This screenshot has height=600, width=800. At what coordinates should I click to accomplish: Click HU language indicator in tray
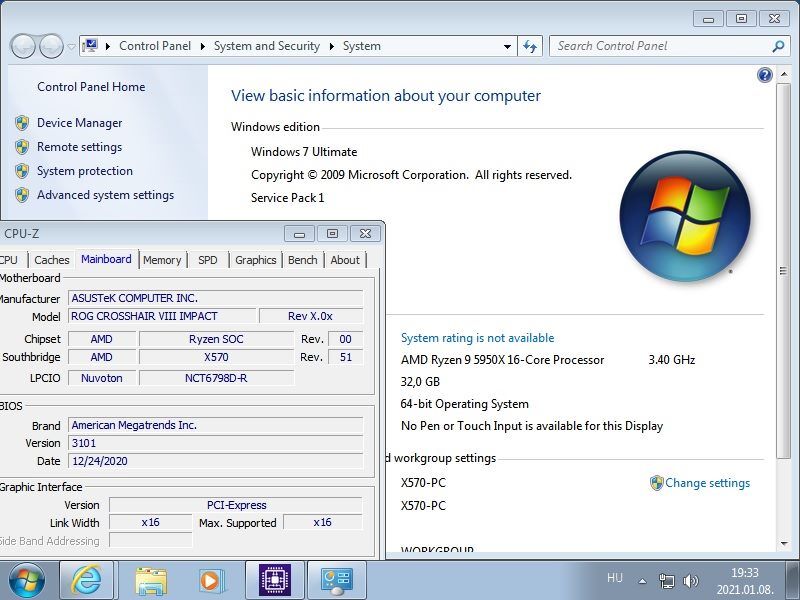point(615,578)
